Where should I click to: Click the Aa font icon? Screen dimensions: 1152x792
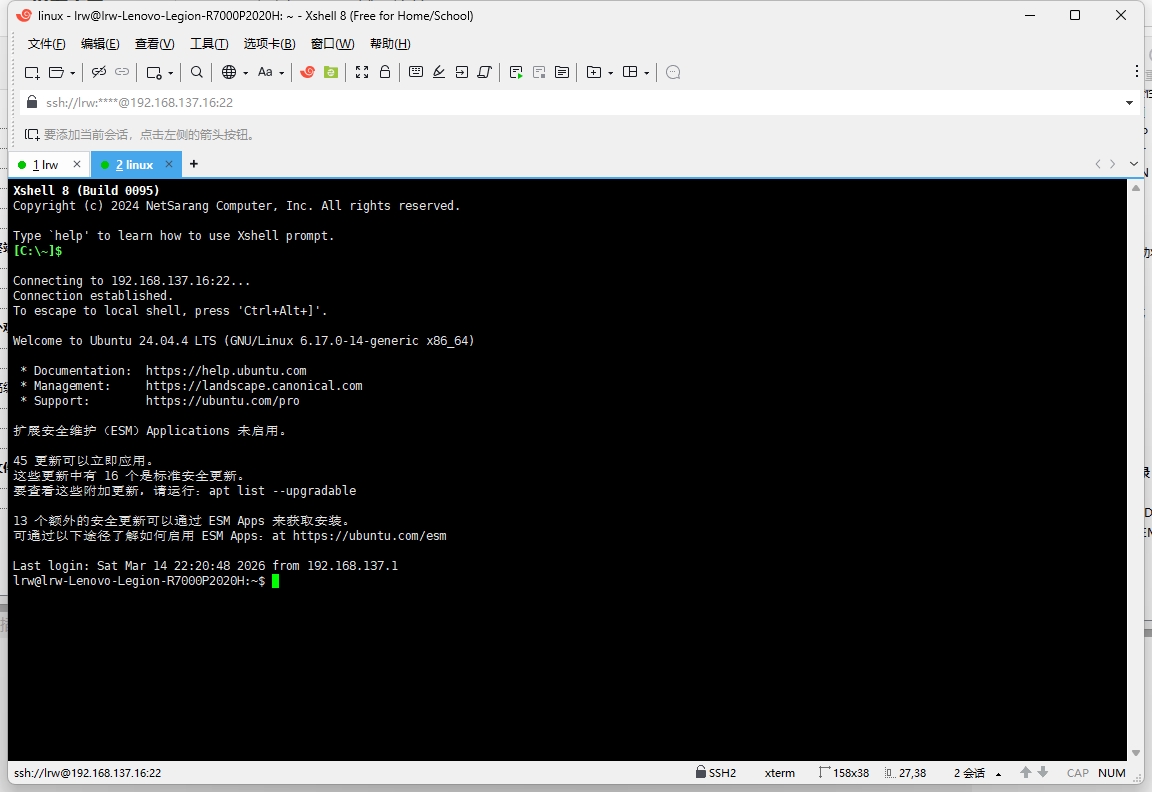coord(265,72)
